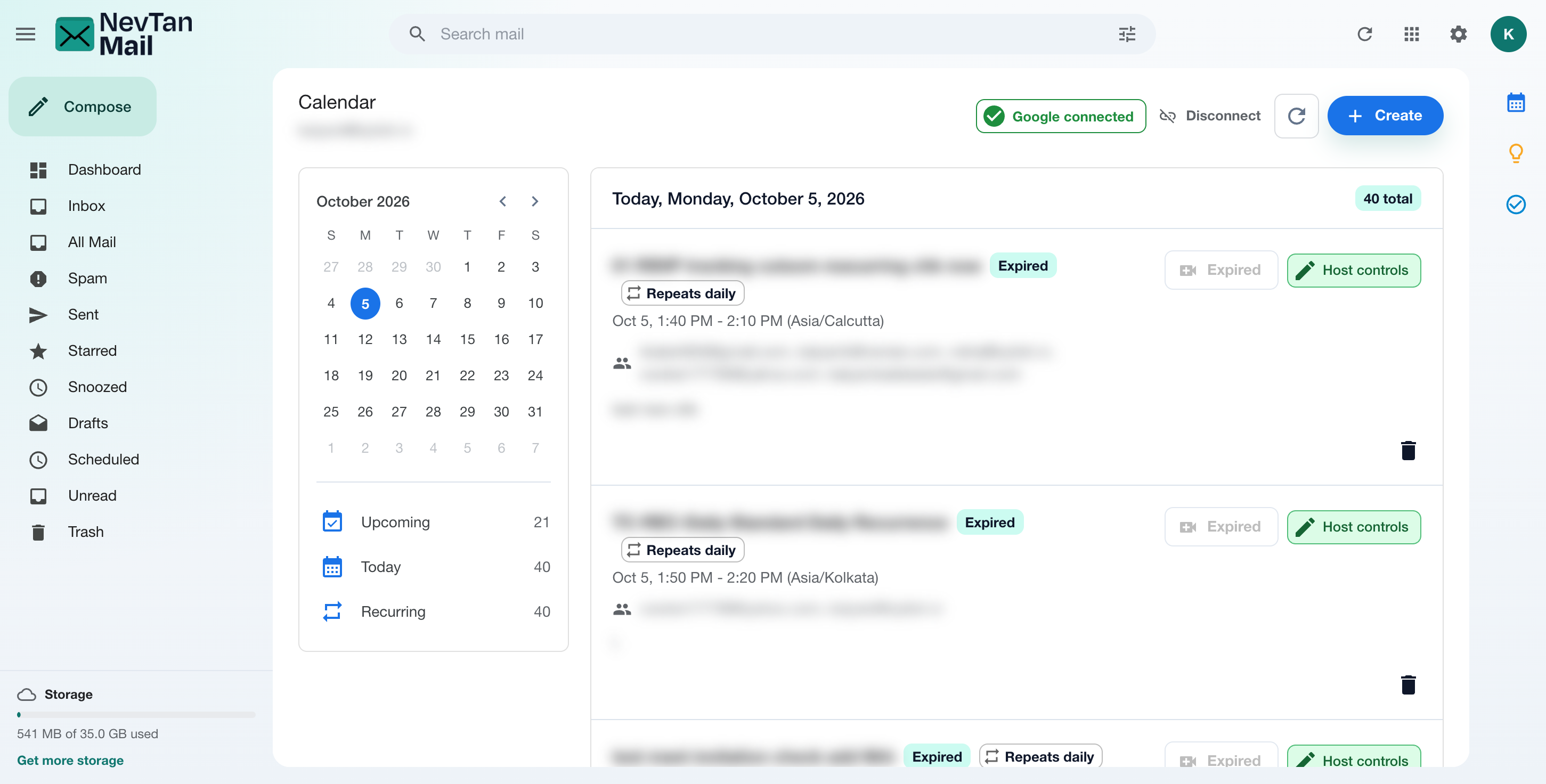Open calendar side panel icon

(1516, 103)
